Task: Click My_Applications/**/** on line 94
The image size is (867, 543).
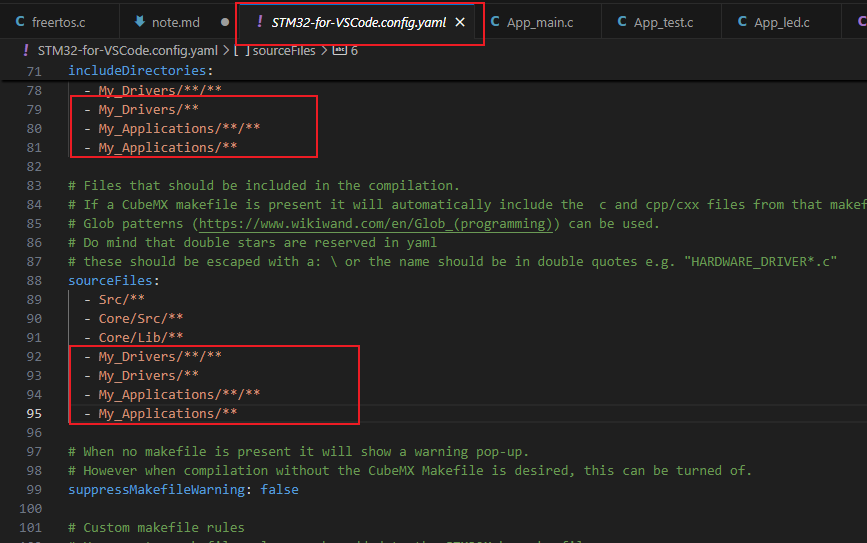Action: (x=179, y=394)
